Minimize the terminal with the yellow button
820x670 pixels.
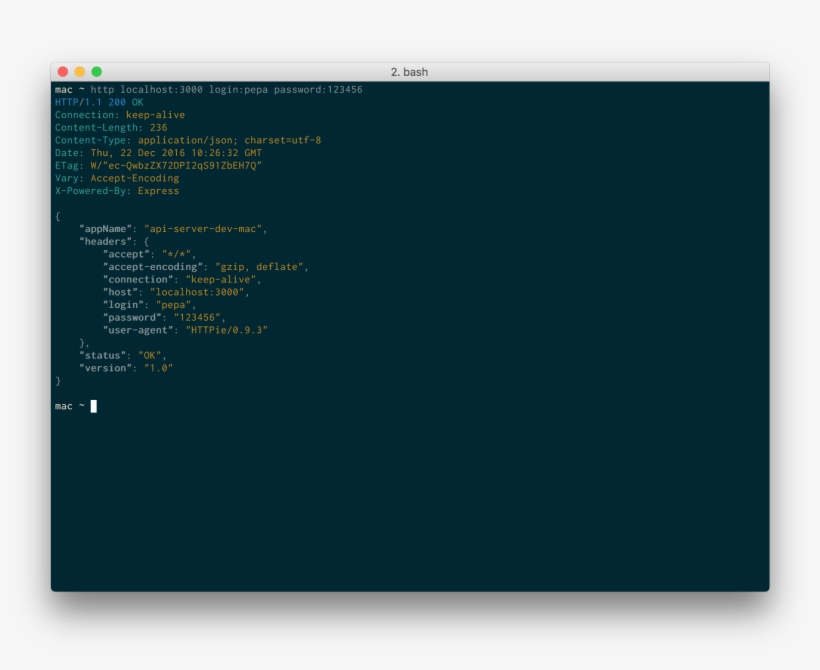point(79,72)
